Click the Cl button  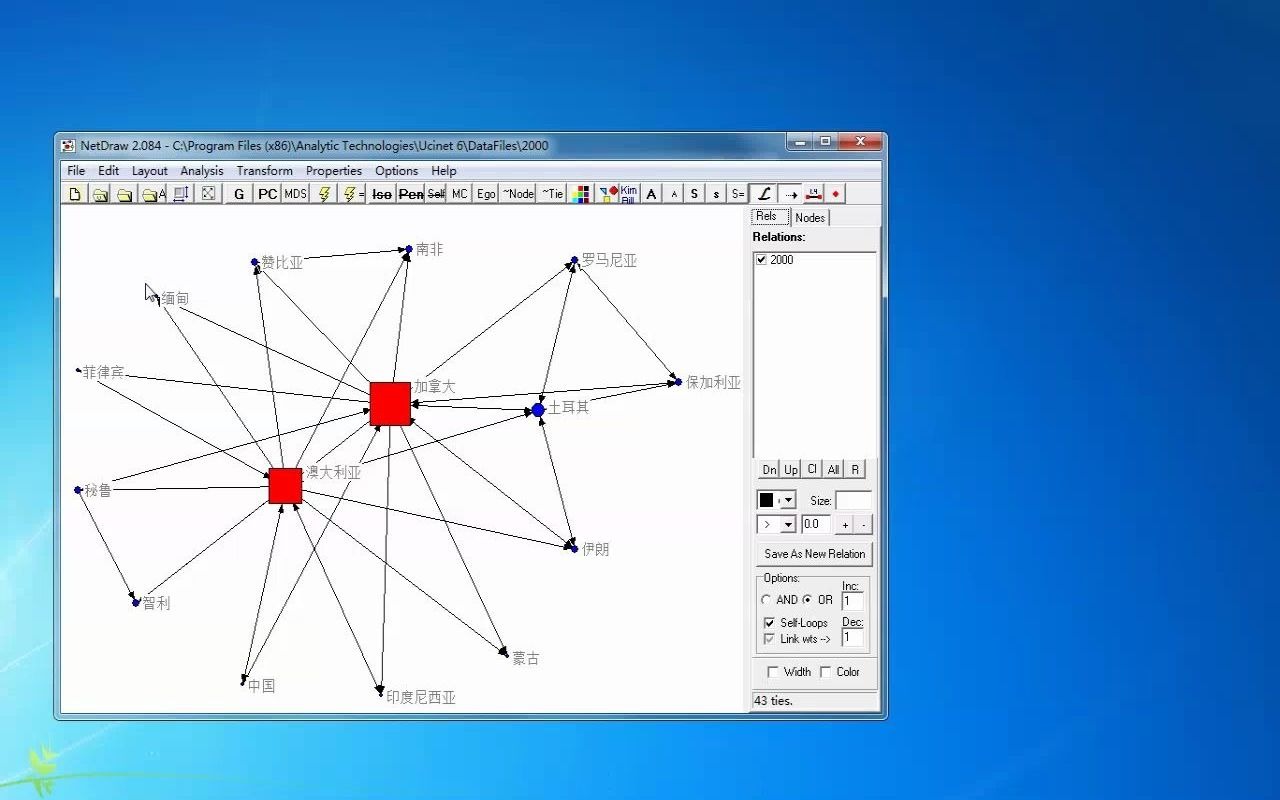(x=812, y=469)
